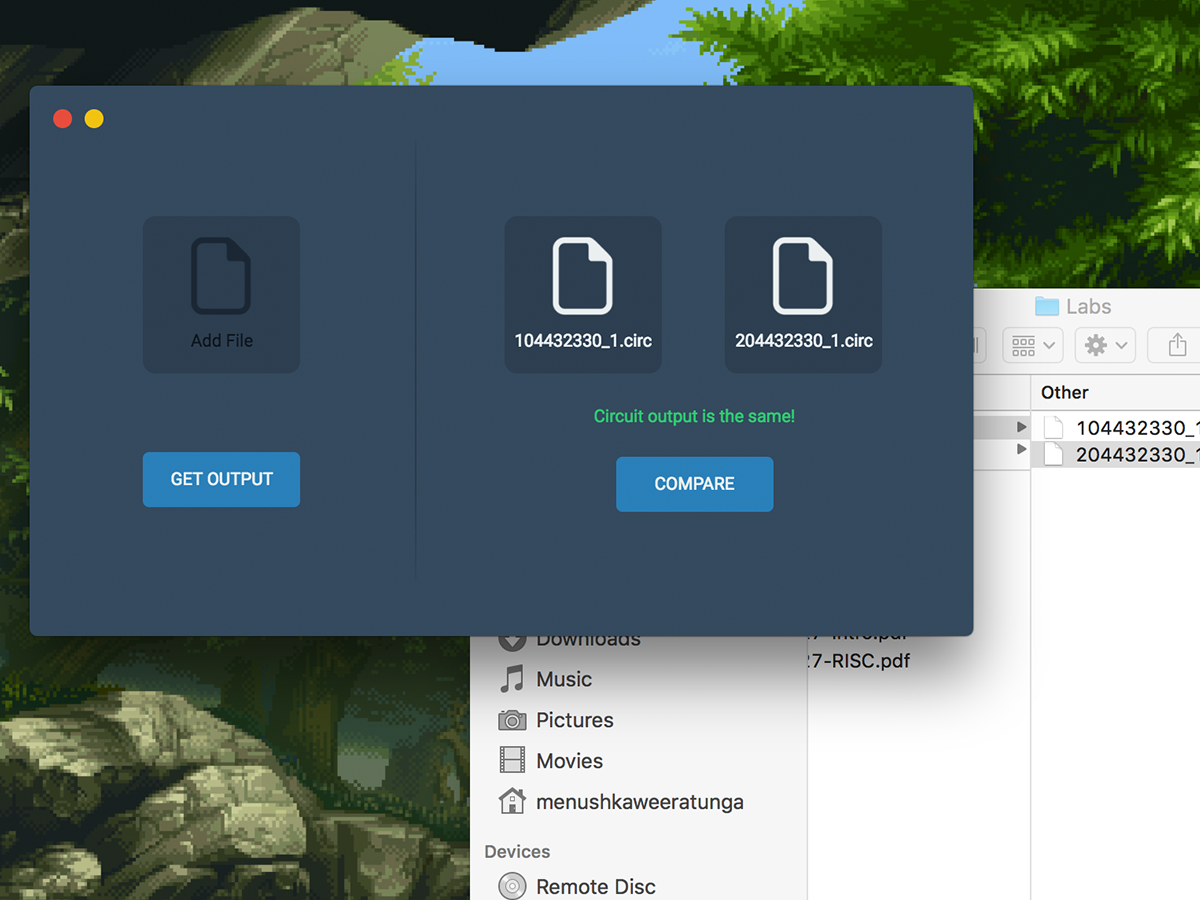Open menushkaweeratunga home folder in Finder
The image size is (1200, 900).
coord(621,802)
